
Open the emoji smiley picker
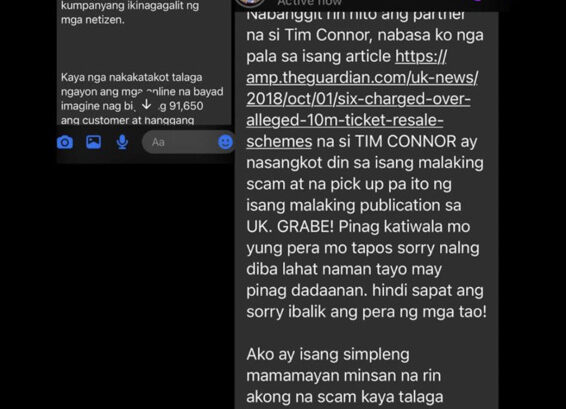tap(225, 142)
